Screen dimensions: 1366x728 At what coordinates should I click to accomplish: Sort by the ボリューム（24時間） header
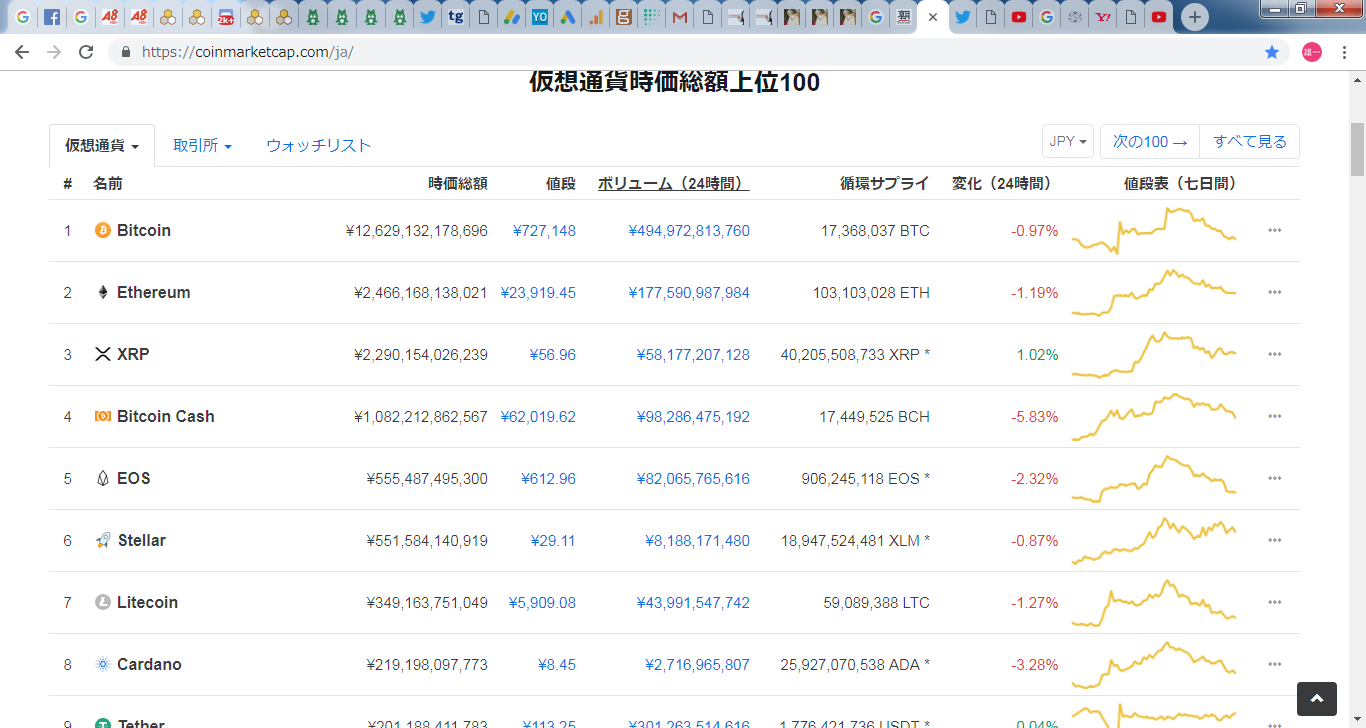[674, 183]
